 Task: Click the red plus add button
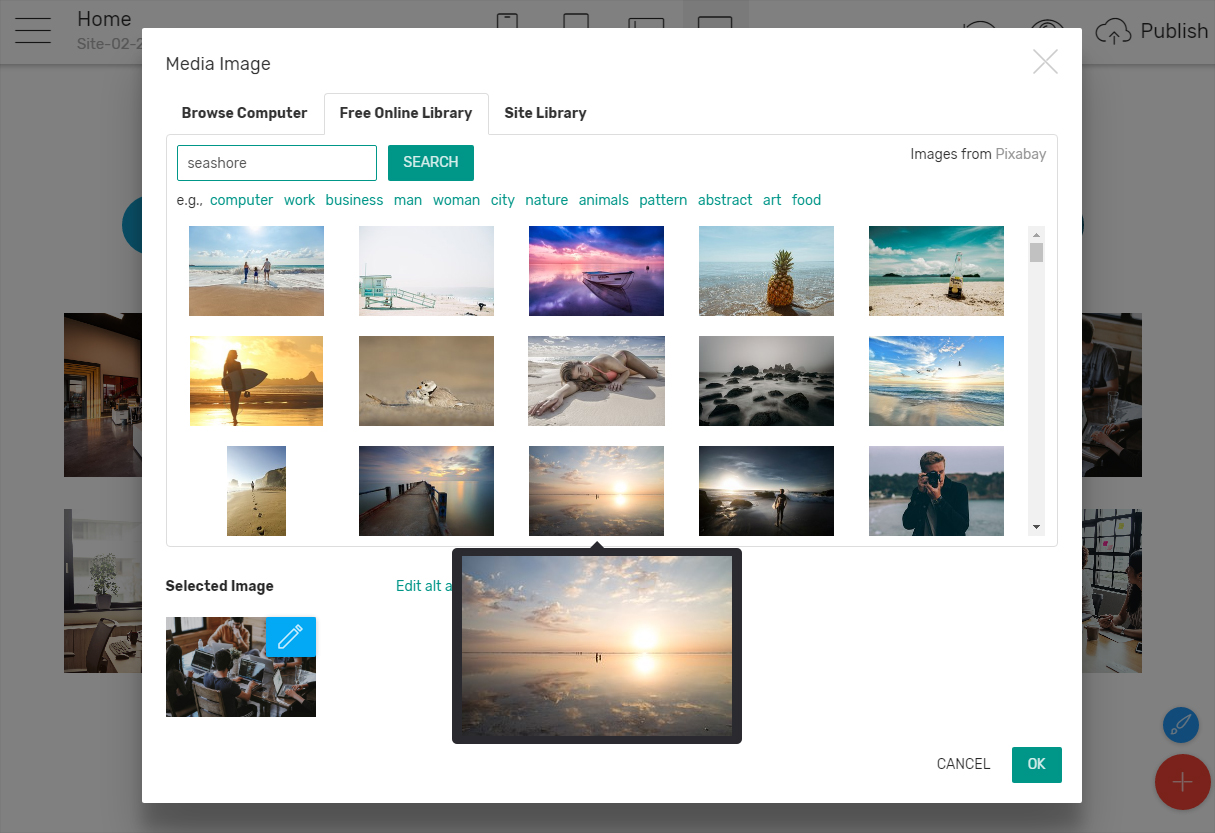[1182, 781]
